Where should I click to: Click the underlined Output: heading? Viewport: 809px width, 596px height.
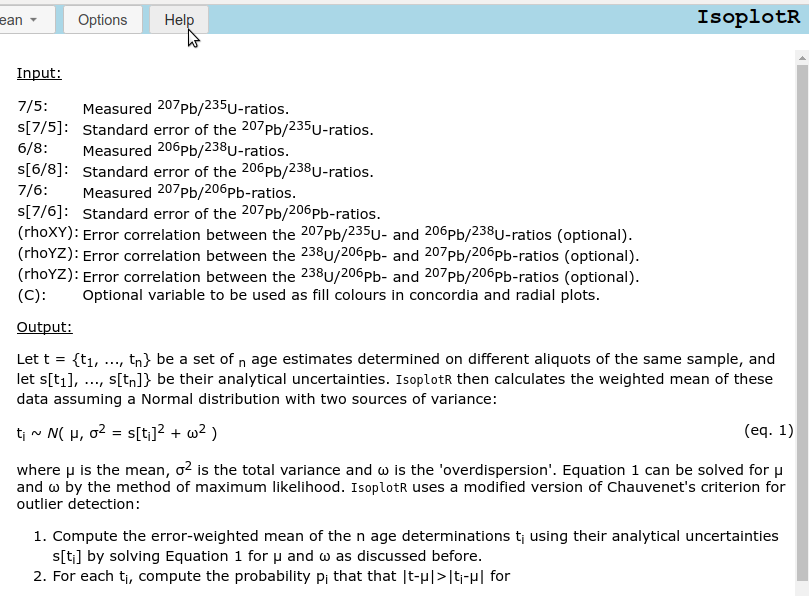(44, 327)
